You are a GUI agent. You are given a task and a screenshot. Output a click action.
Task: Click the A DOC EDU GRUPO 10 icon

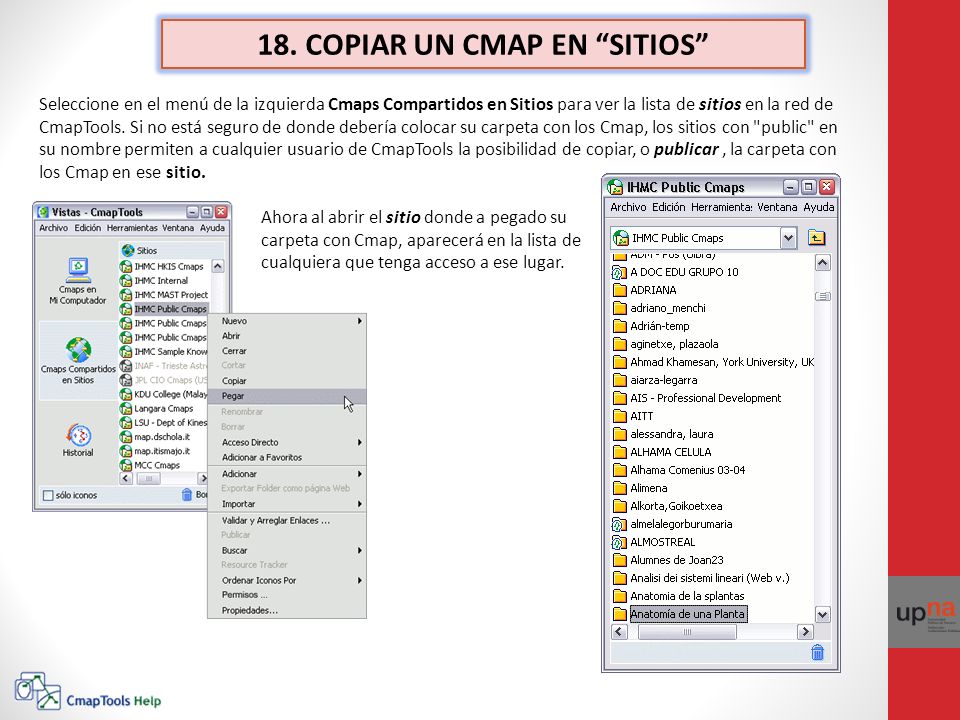(620, 272)
